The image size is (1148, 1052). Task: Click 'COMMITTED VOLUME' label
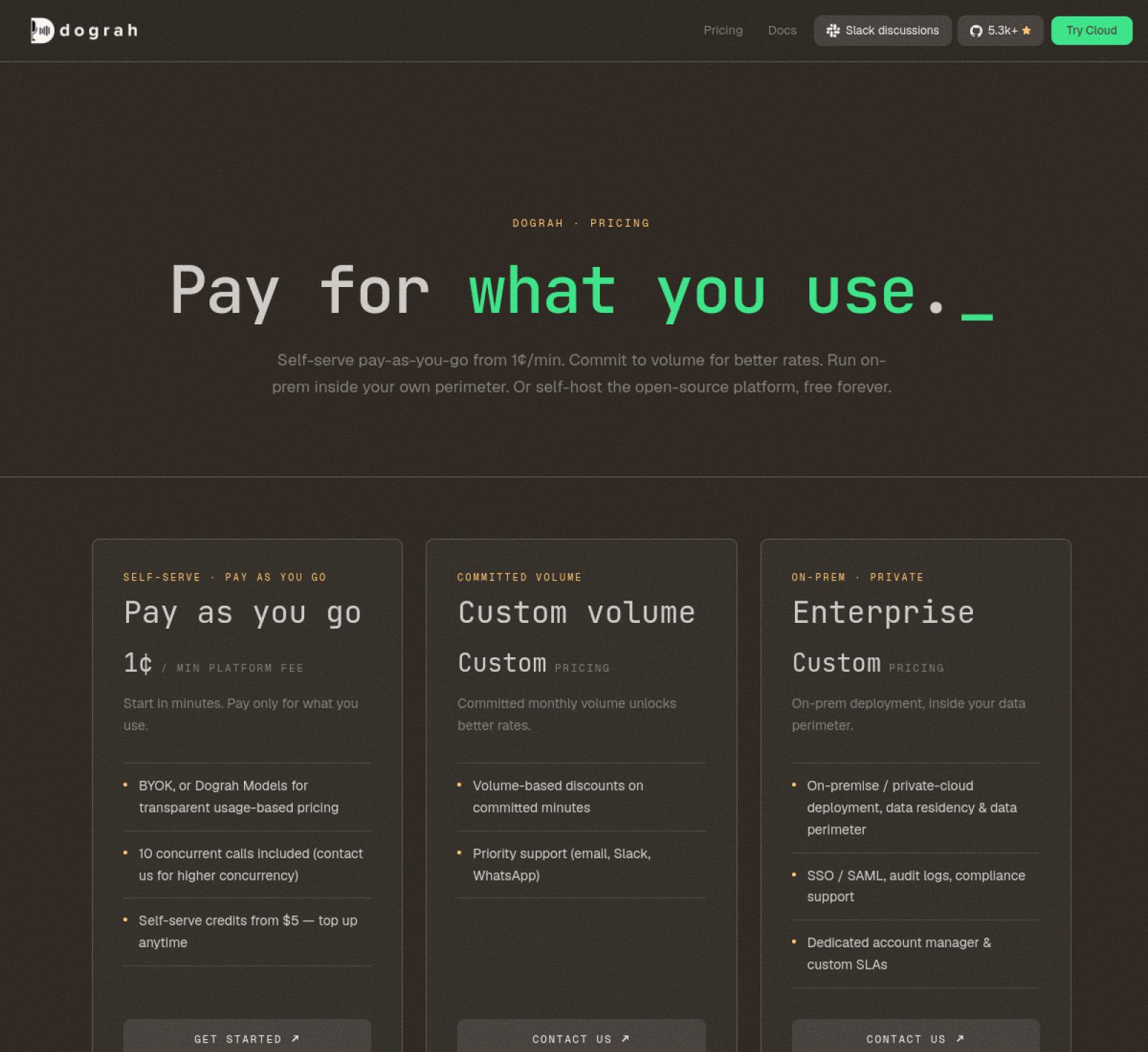[x=519, y=577]
